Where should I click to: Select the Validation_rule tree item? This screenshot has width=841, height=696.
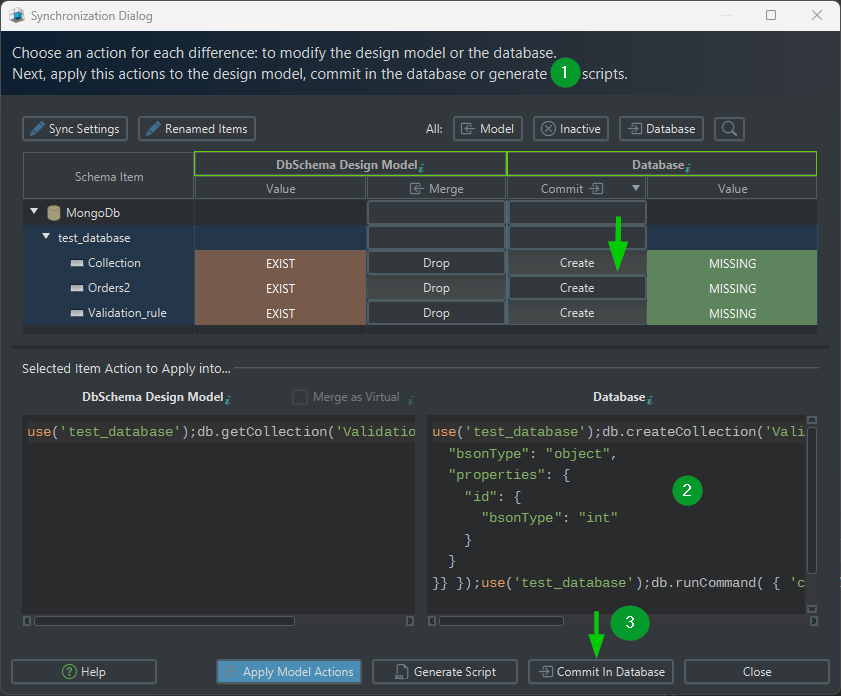coord(127,313)
